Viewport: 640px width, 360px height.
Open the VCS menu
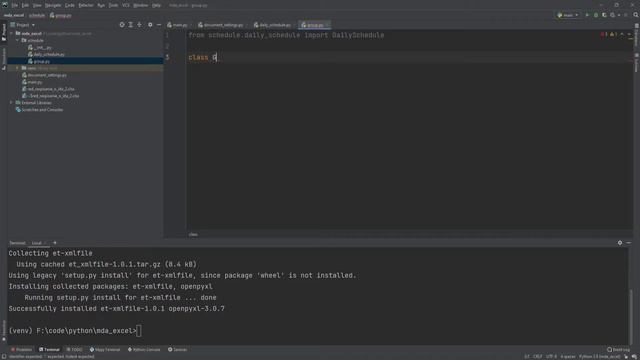click(x=126, y=5)
